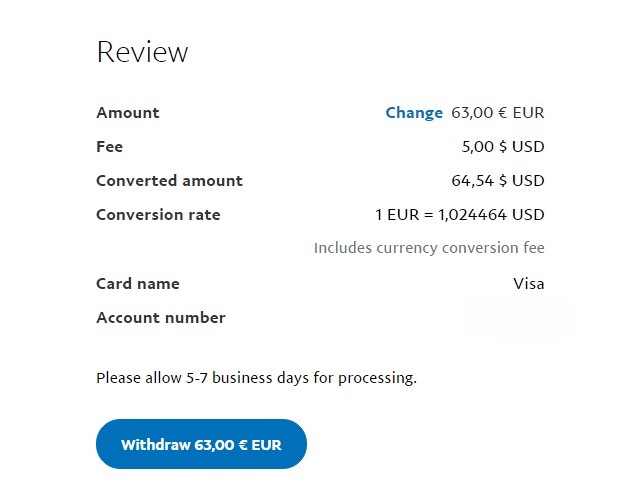
Task: Click the Visa card name value
Action: [529, 284]
